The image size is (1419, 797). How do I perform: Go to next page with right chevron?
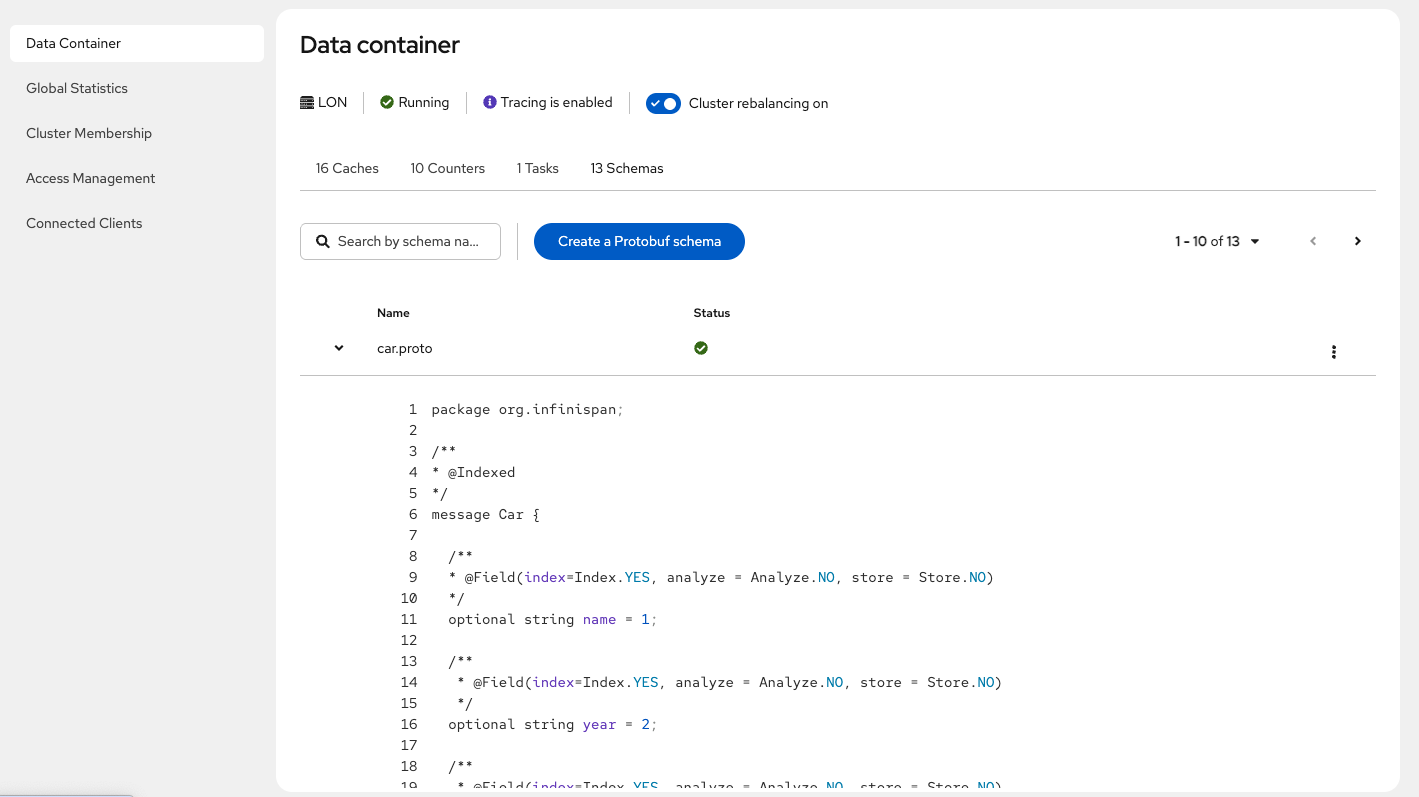click(x=1357, y=241)
